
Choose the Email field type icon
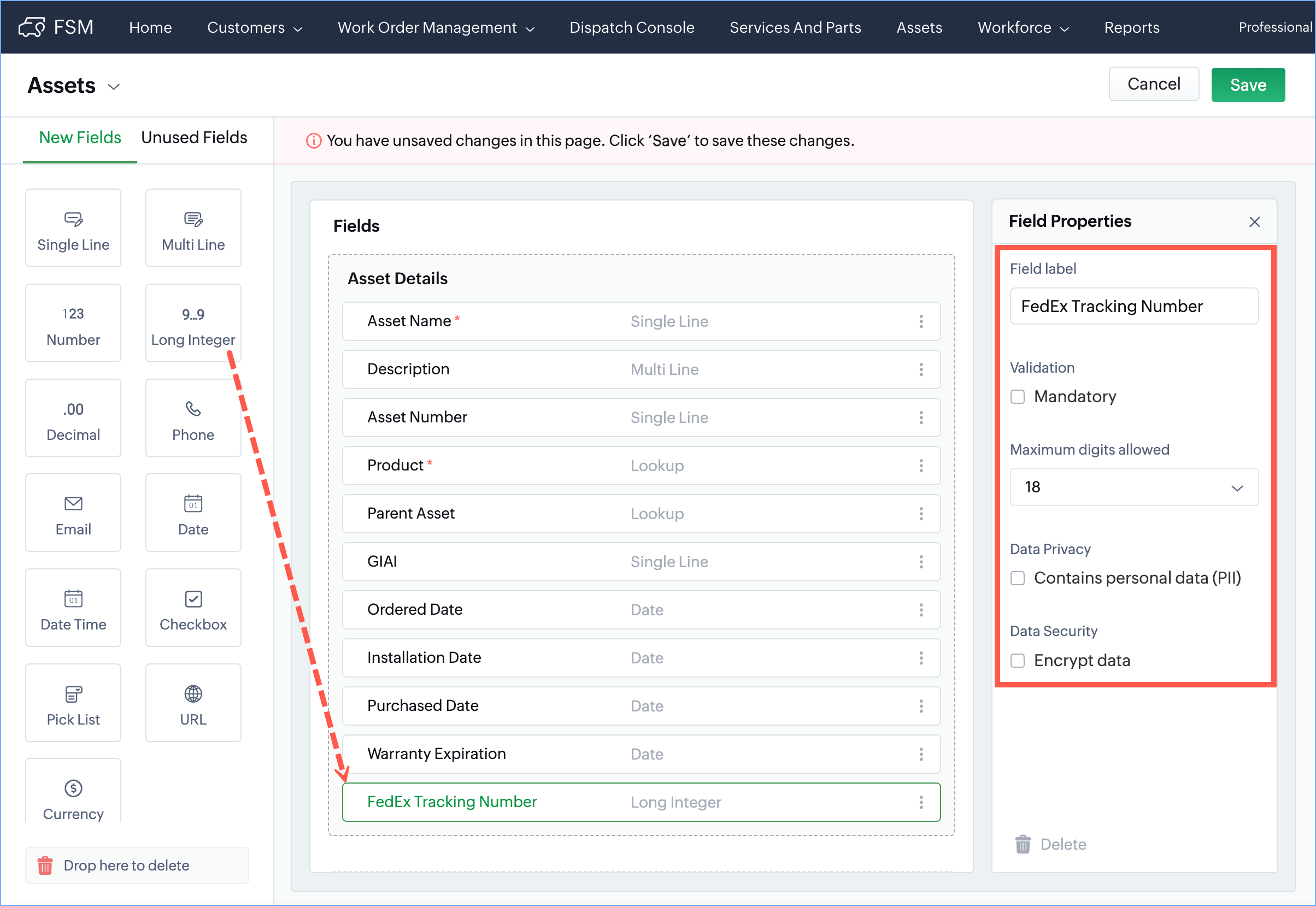click(73, 503)
